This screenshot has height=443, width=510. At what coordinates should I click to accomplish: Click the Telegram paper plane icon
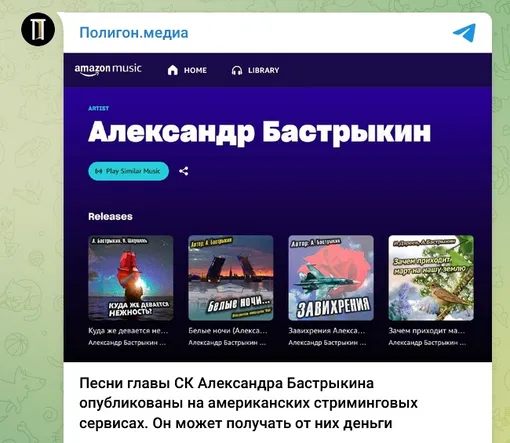pyautogui.click(x=464, y=33)
